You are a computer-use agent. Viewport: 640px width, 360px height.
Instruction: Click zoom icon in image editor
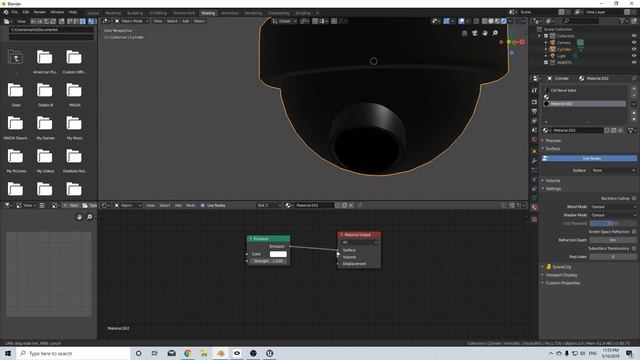tap(89, 217)
